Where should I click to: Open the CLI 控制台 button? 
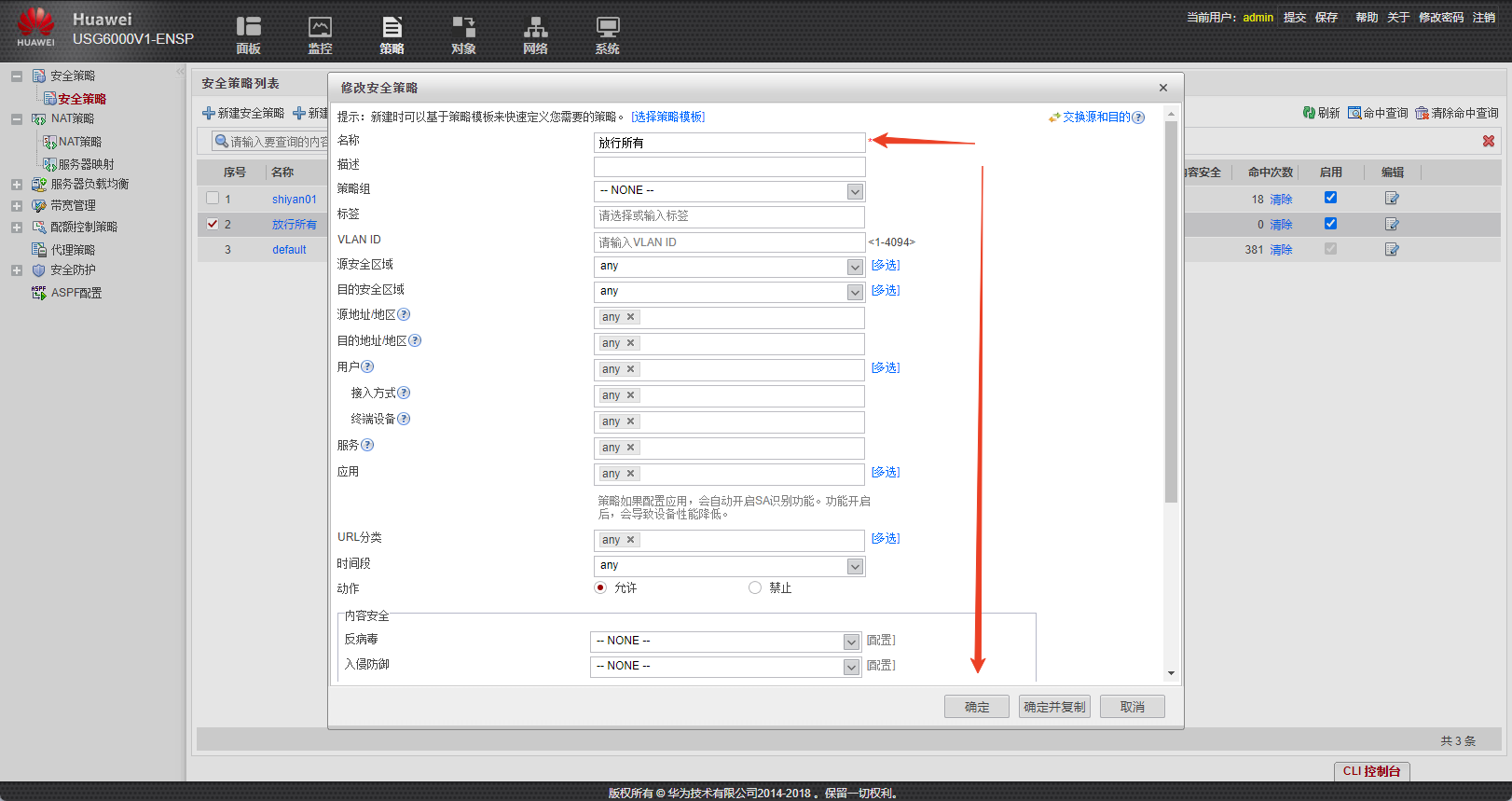pos(1371,771)
